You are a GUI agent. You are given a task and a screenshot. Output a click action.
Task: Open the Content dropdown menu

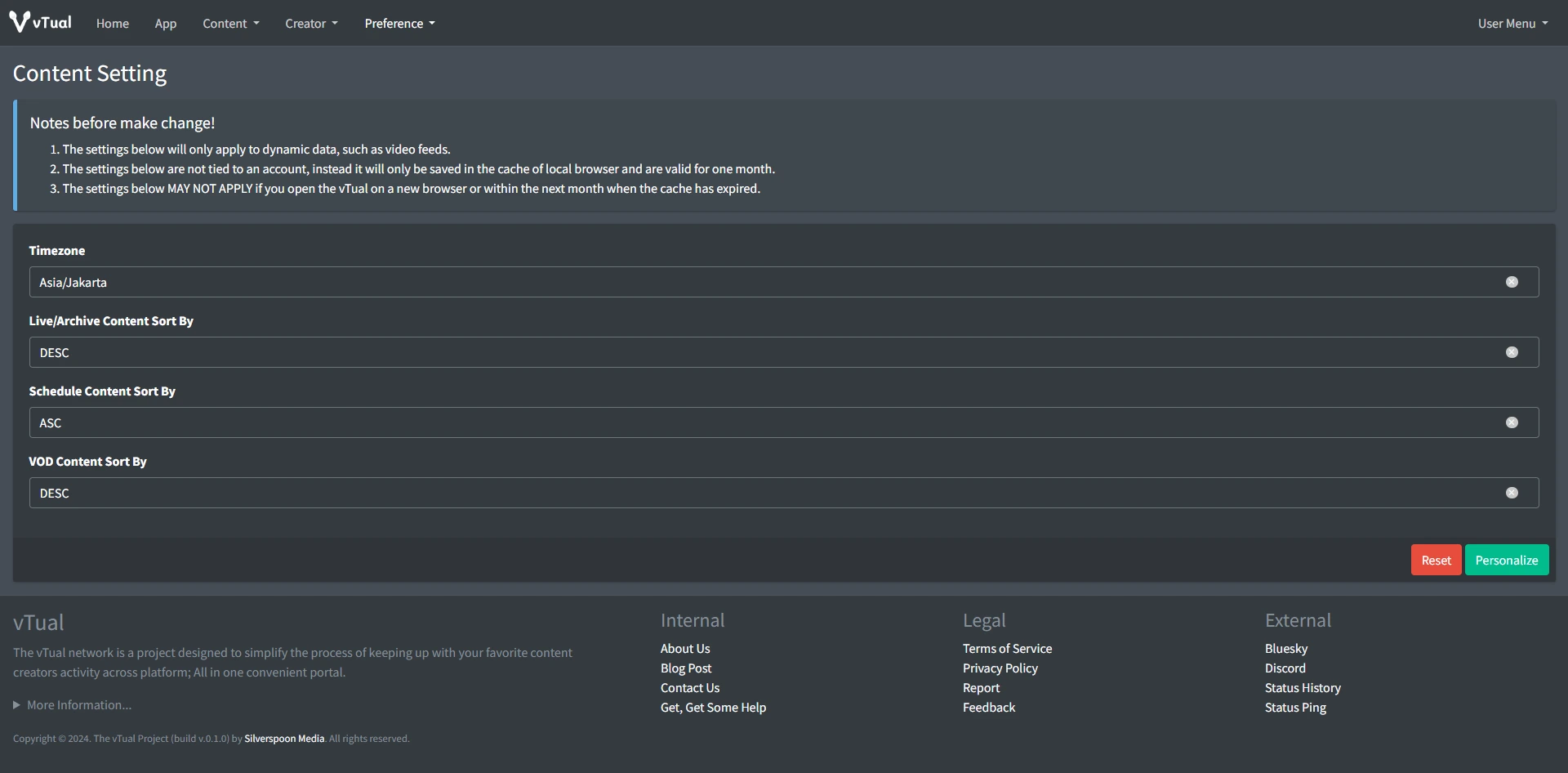[x=230, y=24]
